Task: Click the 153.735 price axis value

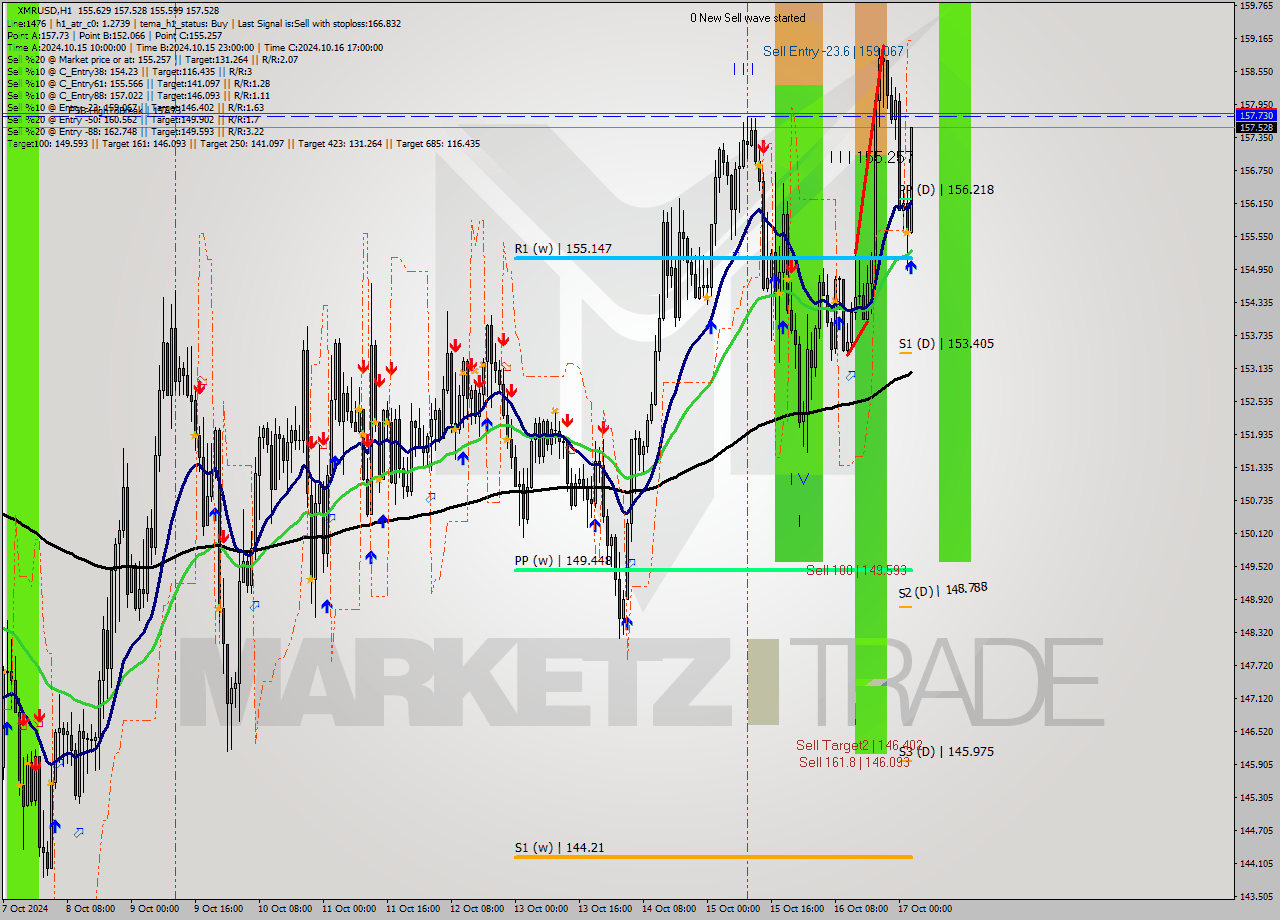Action: click(1256, 335)
